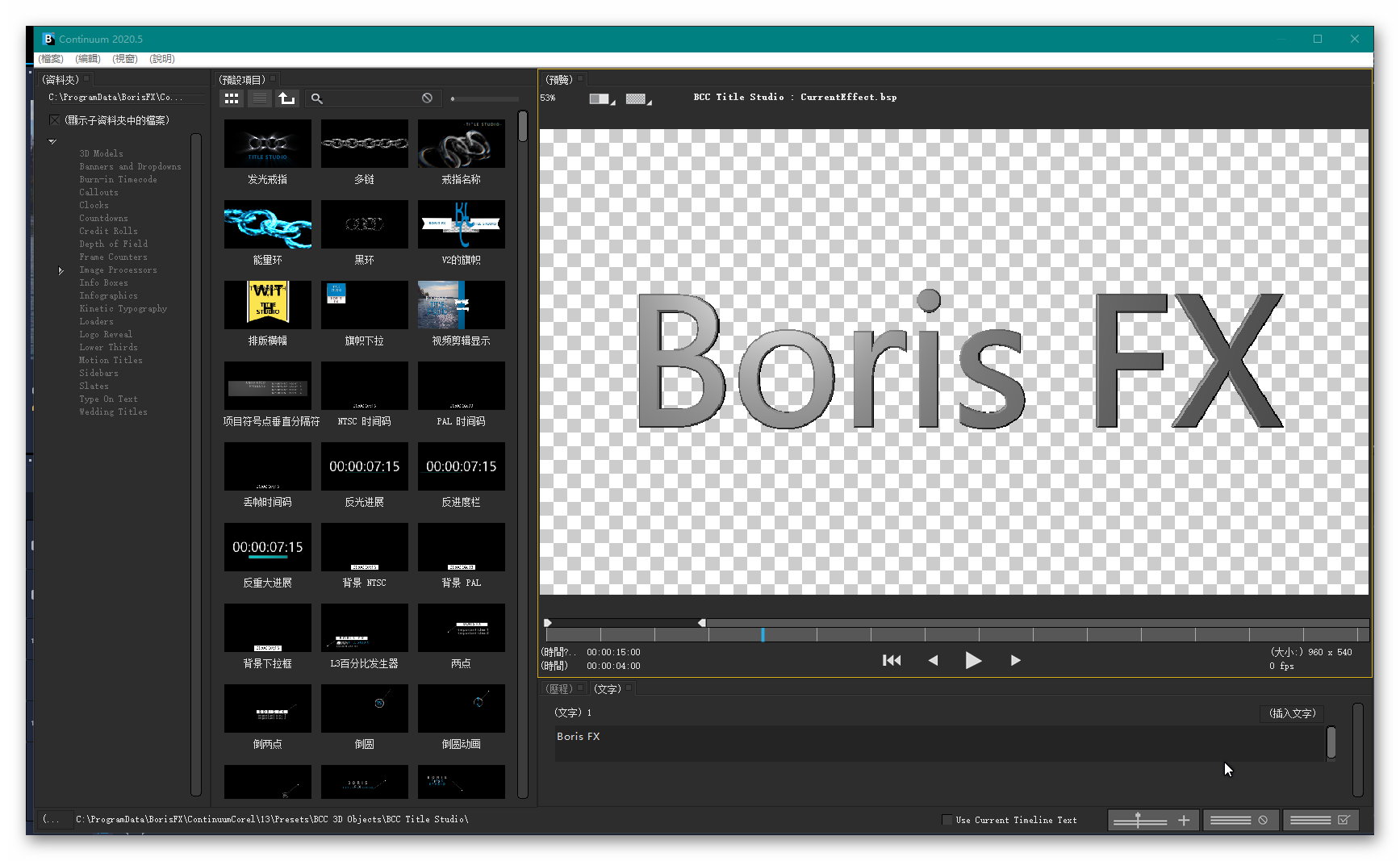Switch presets to list view
The image size is (1400, 861).
259,98
